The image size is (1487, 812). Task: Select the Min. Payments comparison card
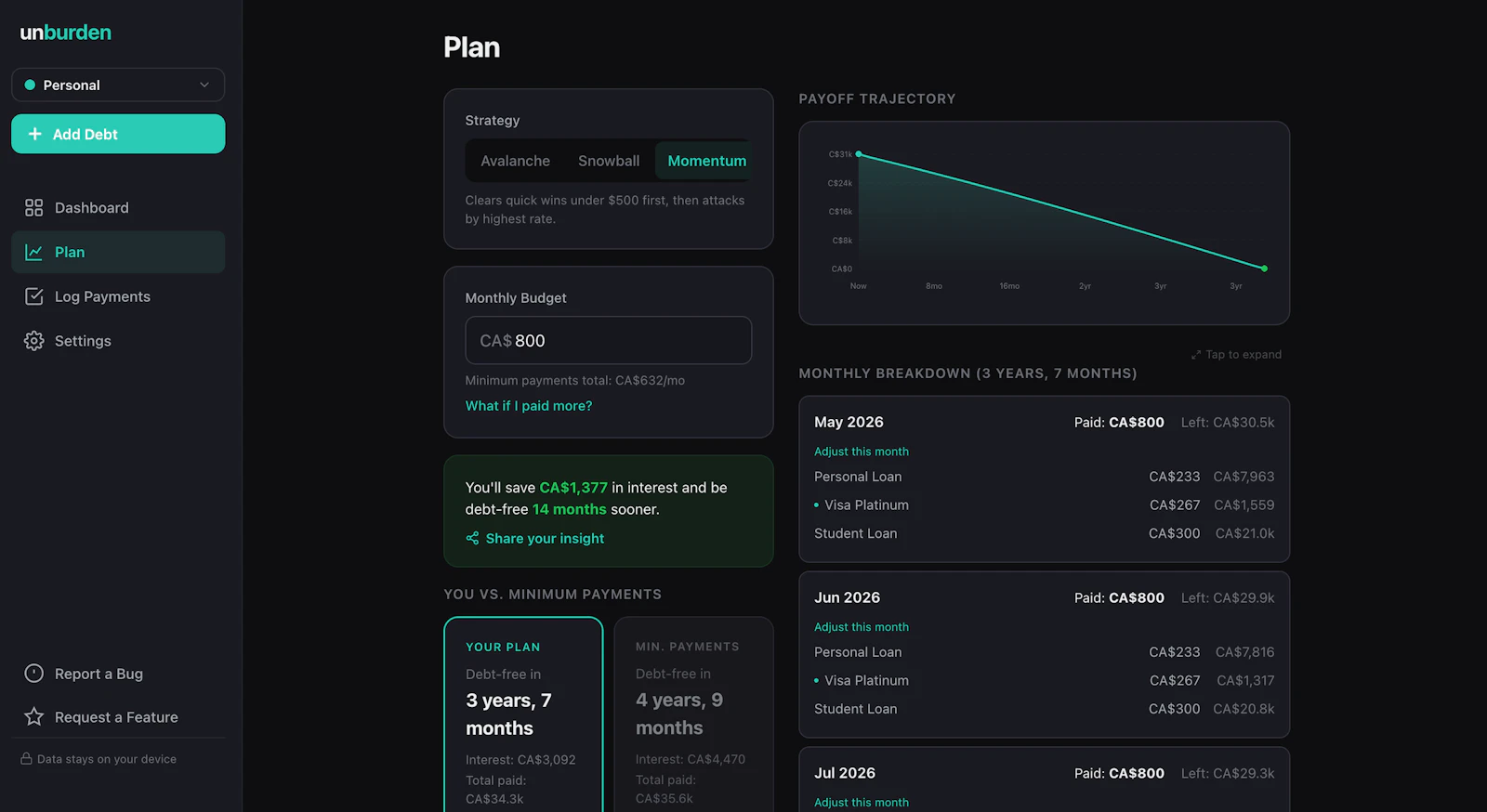click(x=694, y=714)
